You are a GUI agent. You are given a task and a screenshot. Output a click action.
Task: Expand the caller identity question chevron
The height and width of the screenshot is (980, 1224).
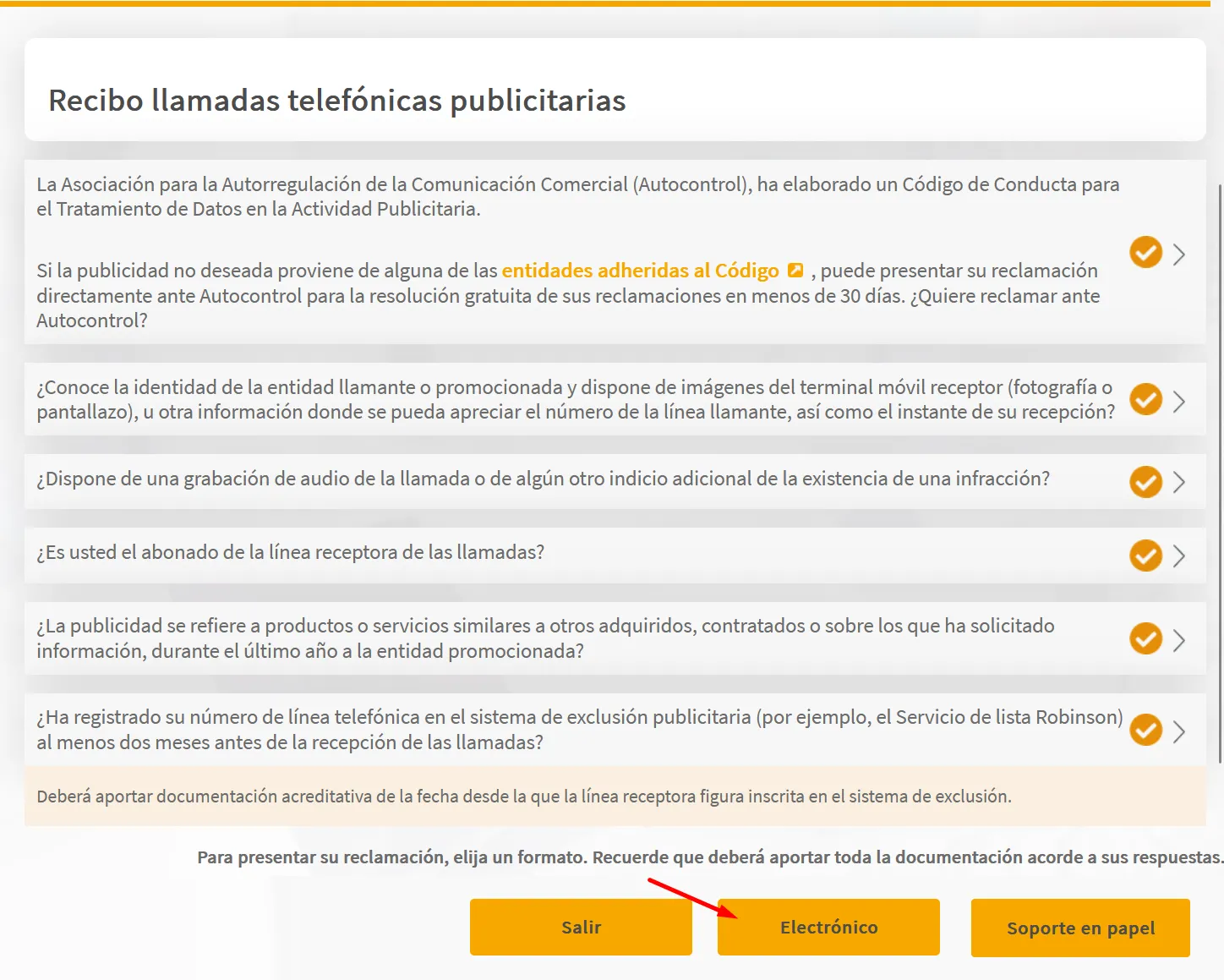1179,401
